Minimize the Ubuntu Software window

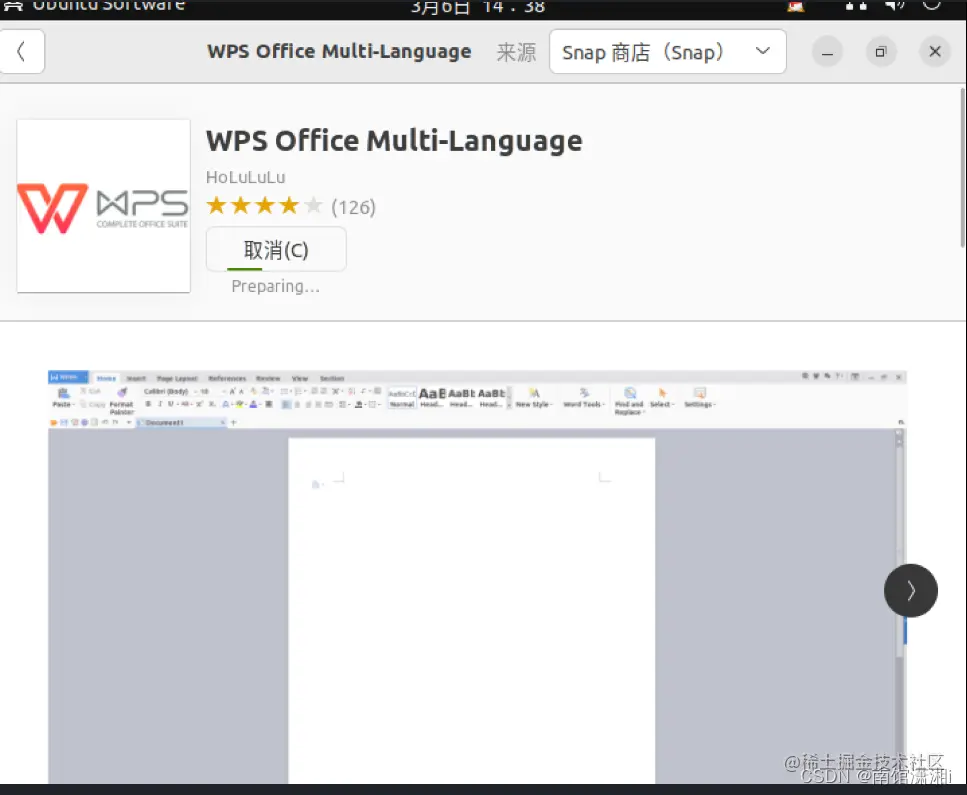point(827,52)
